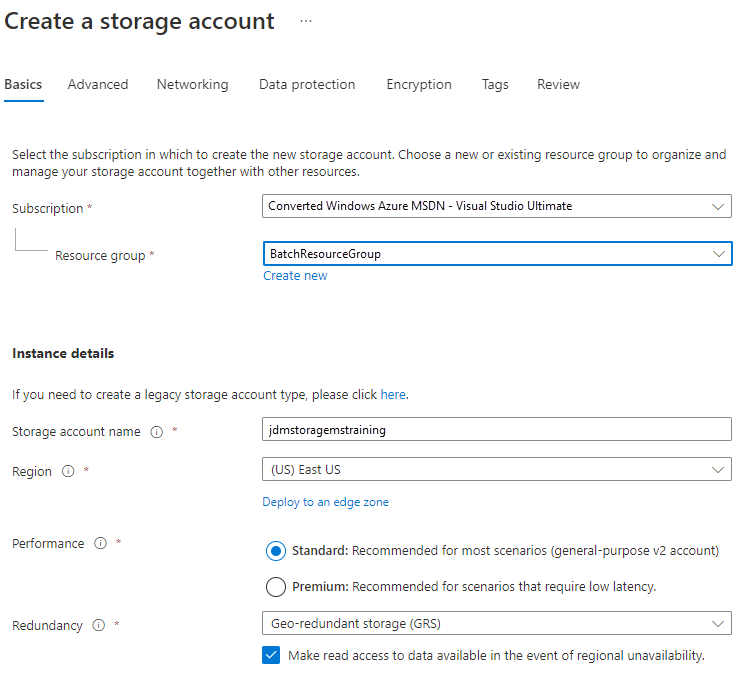Switch to the Networking tab
The width and height of the screenshot is (745, 687).
coord(192,85)
